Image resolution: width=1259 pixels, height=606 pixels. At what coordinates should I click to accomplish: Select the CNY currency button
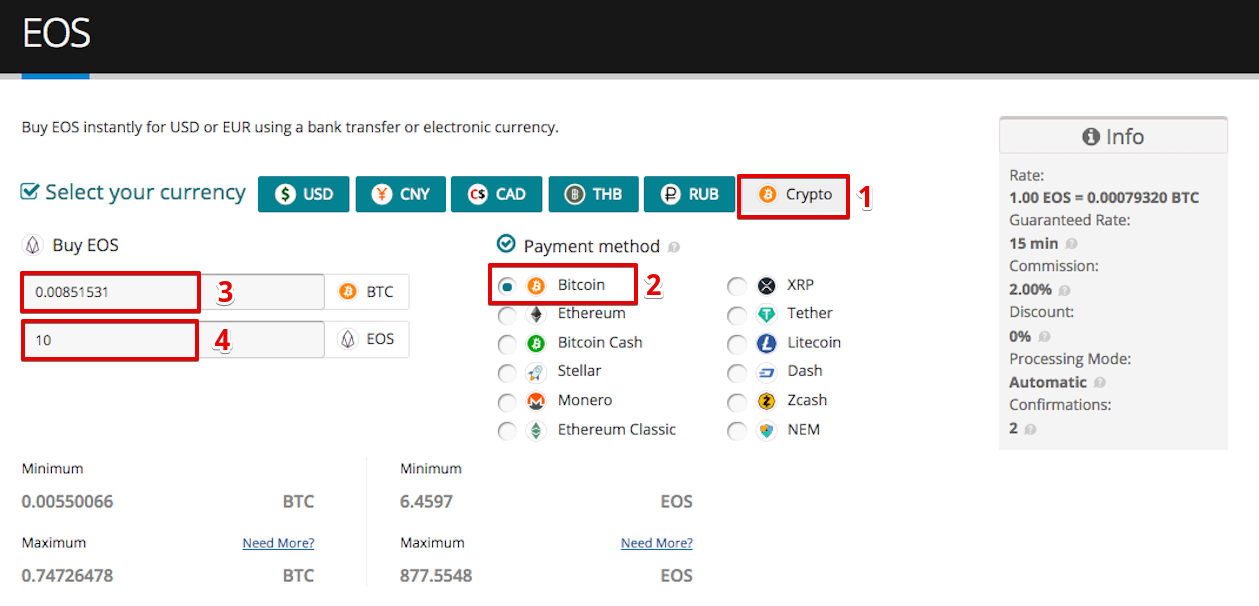tap(400, 194)
